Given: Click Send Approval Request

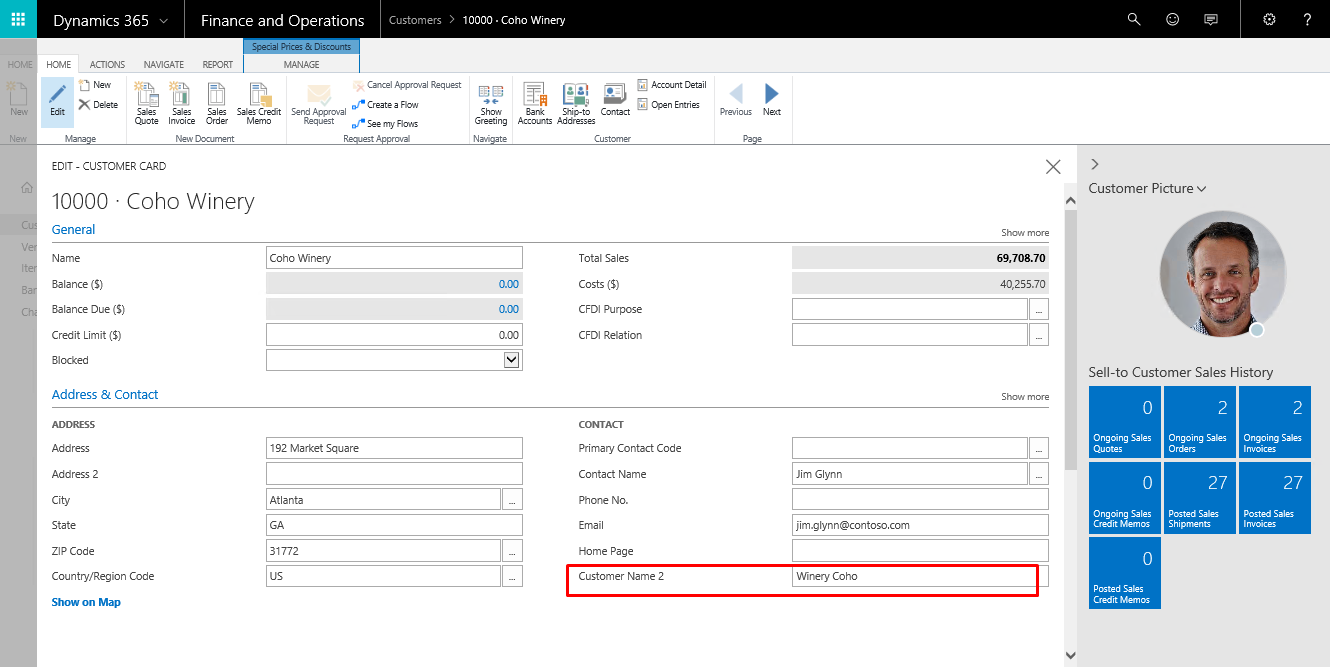Looking at the screenshot, I should 318,103.
